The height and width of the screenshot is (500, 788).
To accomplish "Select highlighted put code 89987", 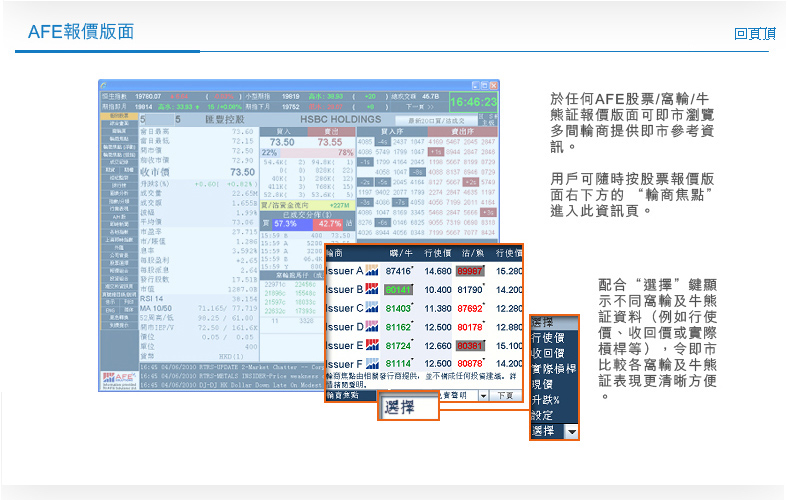I will (470, 271).
